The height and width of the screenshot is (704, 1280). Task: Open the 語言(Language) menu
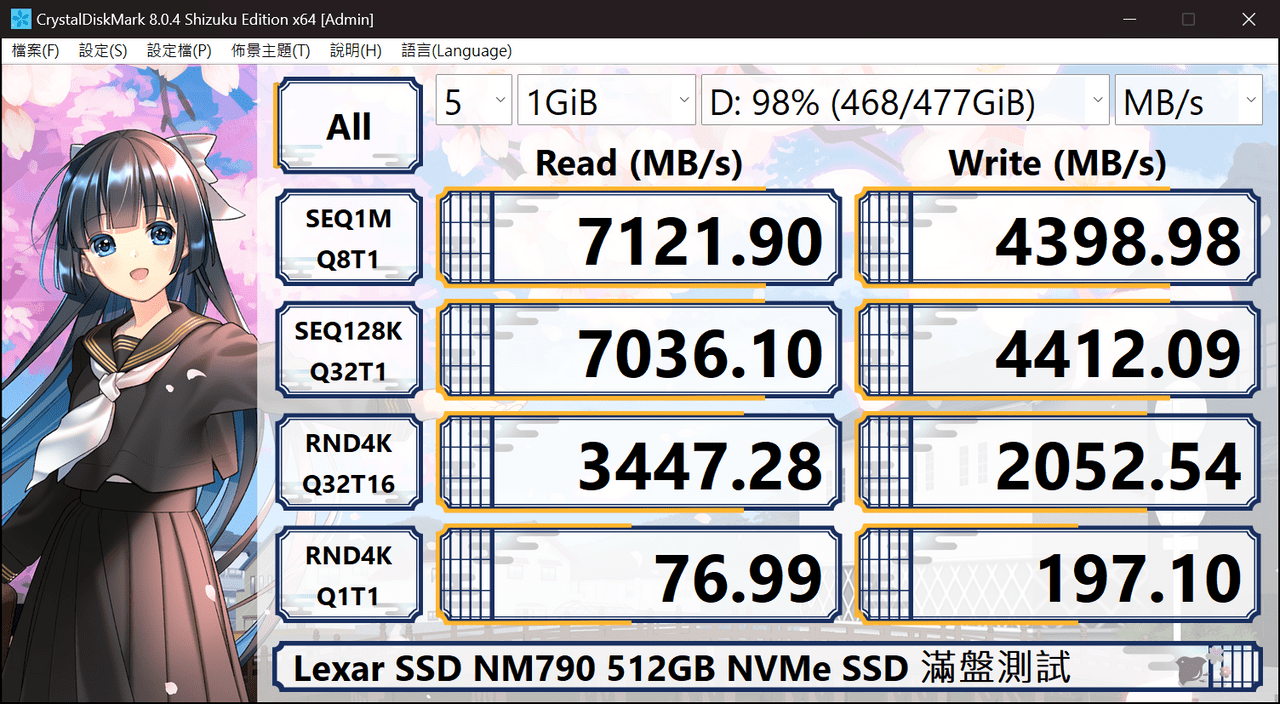point(456,51)
